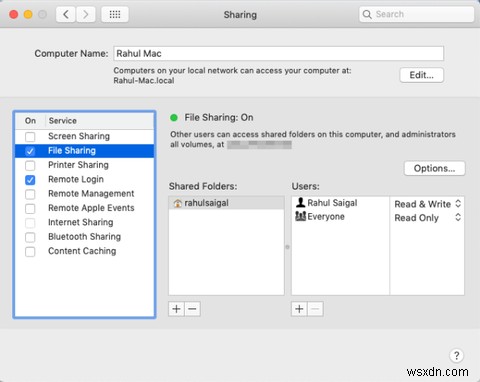The height and width of the screenshot is (382, 480).
Task: Click the Everyone group icon
Action: click(x=300, y=216)
